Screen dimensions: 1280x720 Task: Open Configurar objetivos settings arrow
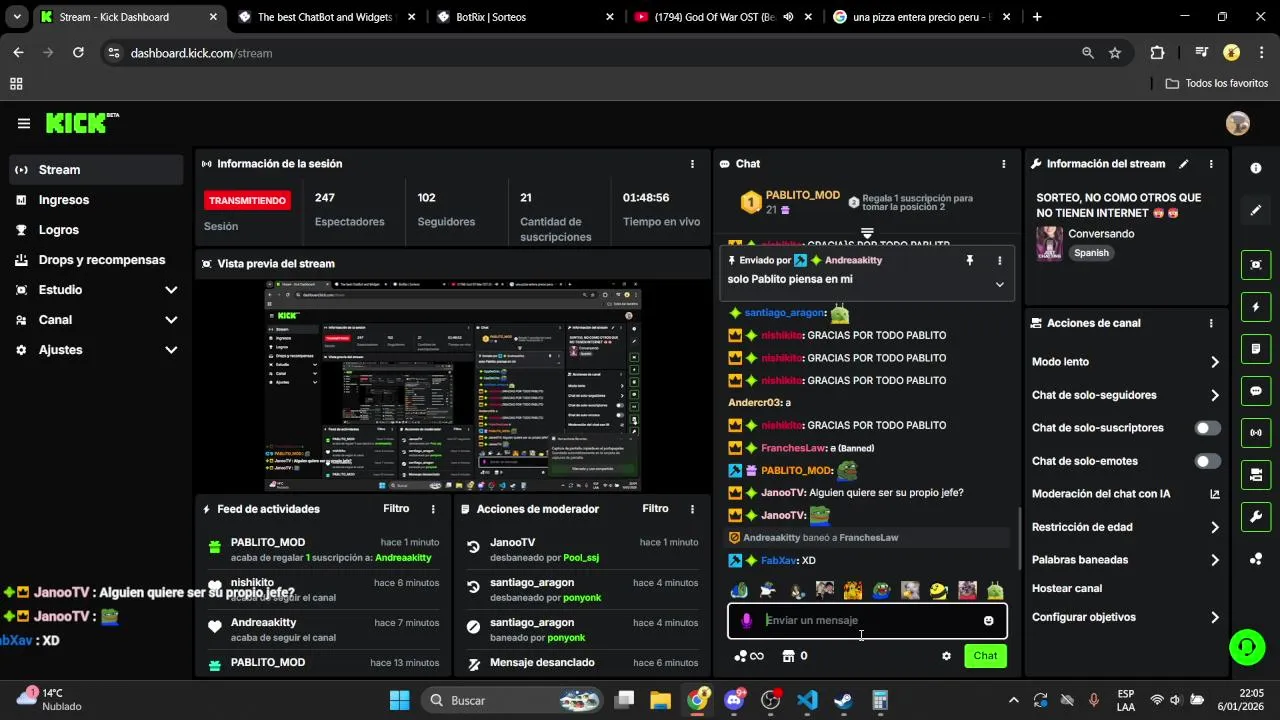(x=1215, y=617)
